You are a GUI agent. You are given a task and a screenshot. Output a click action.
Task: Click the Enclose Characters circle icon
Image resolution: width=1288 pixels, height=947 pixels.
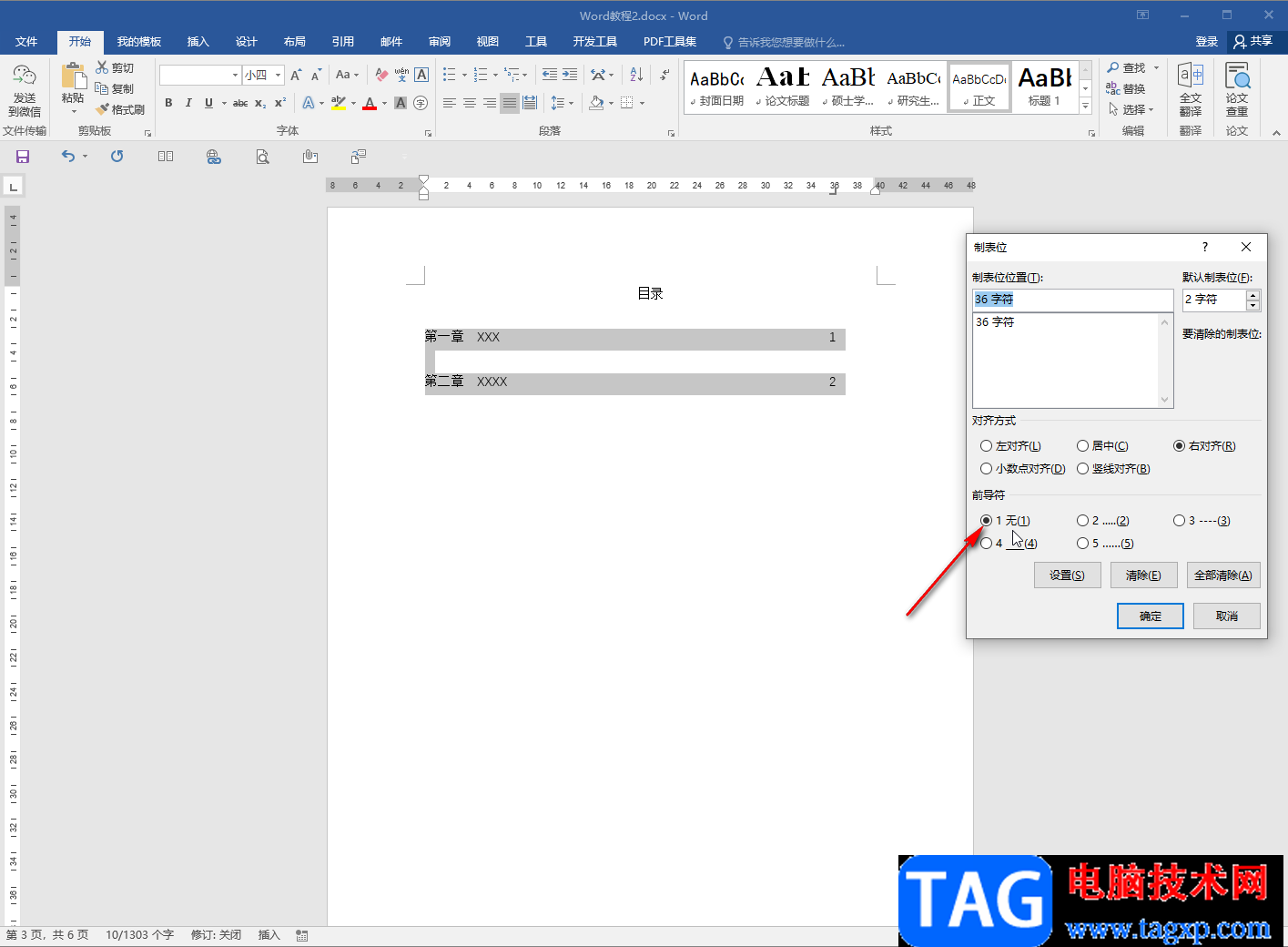click(x=421, y=103)
